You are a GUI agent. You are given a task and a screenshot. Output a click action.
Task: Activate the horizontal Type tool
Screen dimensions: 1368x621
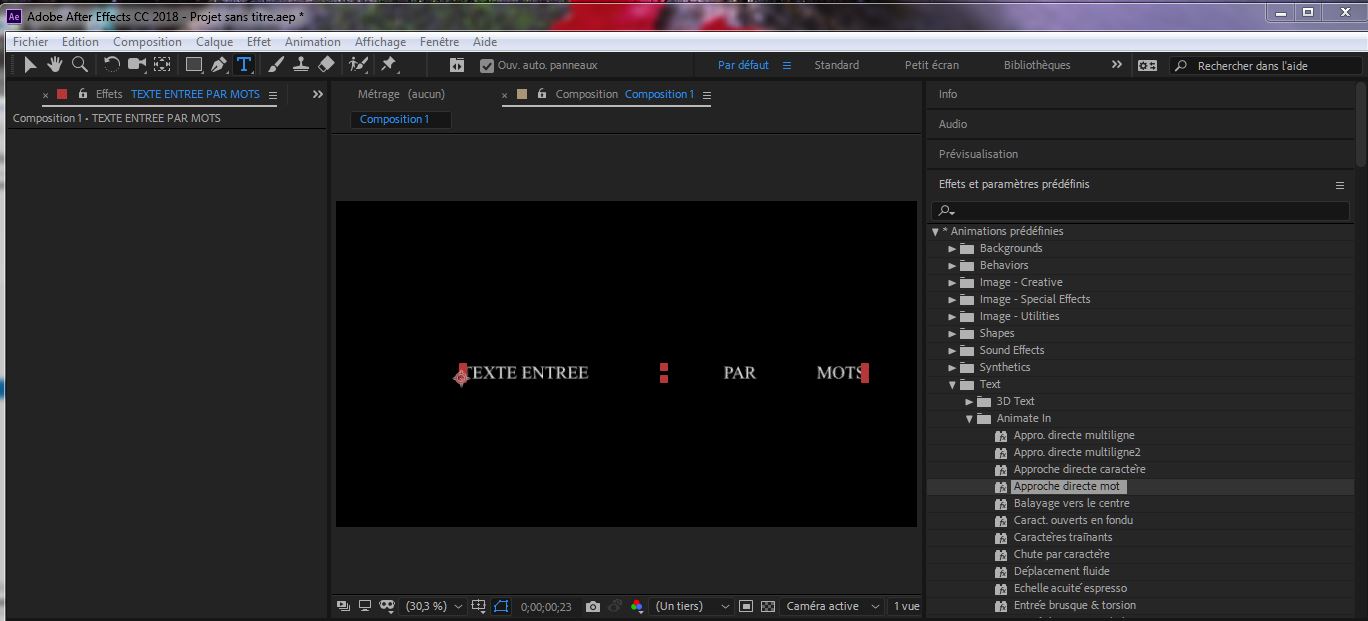pos(244,65)
